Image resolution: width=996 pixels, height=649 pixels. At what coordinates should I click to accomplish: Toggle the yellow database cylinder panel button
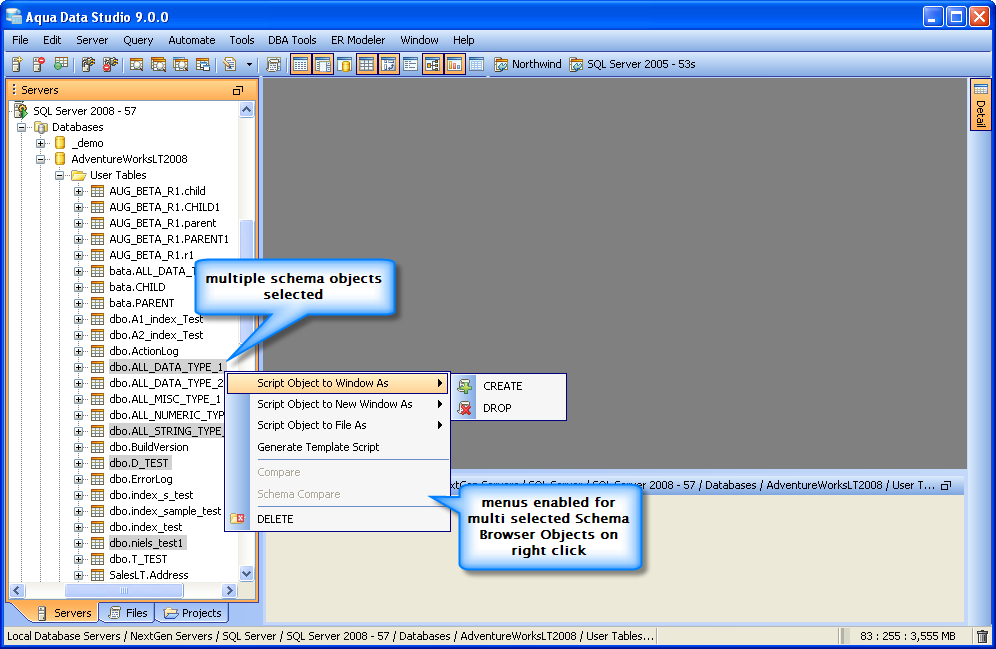click(344, 64)
